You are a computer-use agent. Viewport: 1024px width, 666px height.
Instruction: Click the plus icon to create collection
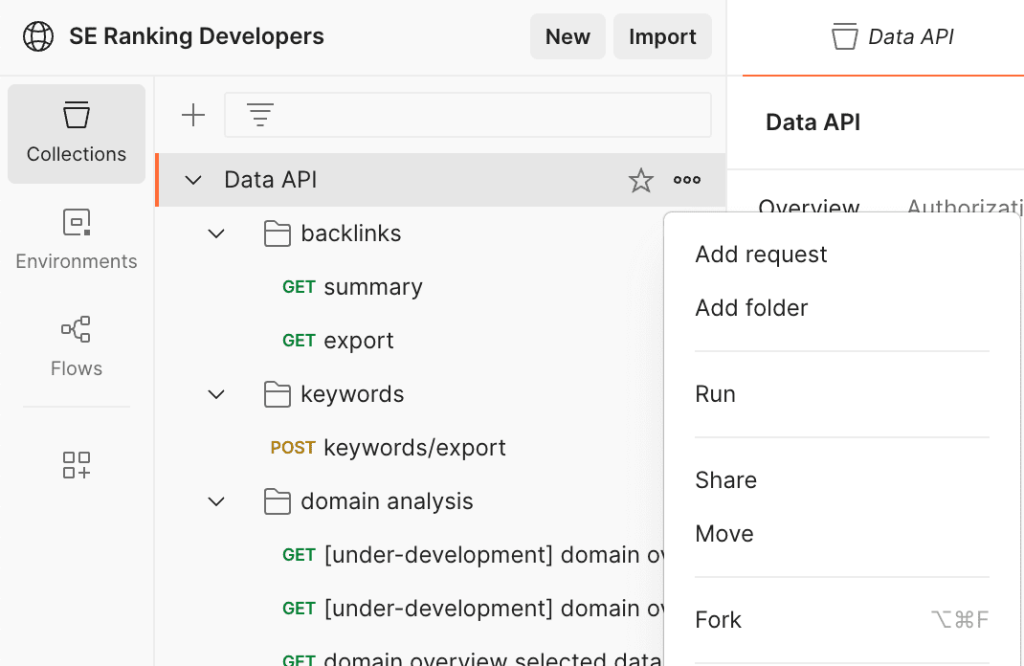pyautogui.click(x=193, y=115)
